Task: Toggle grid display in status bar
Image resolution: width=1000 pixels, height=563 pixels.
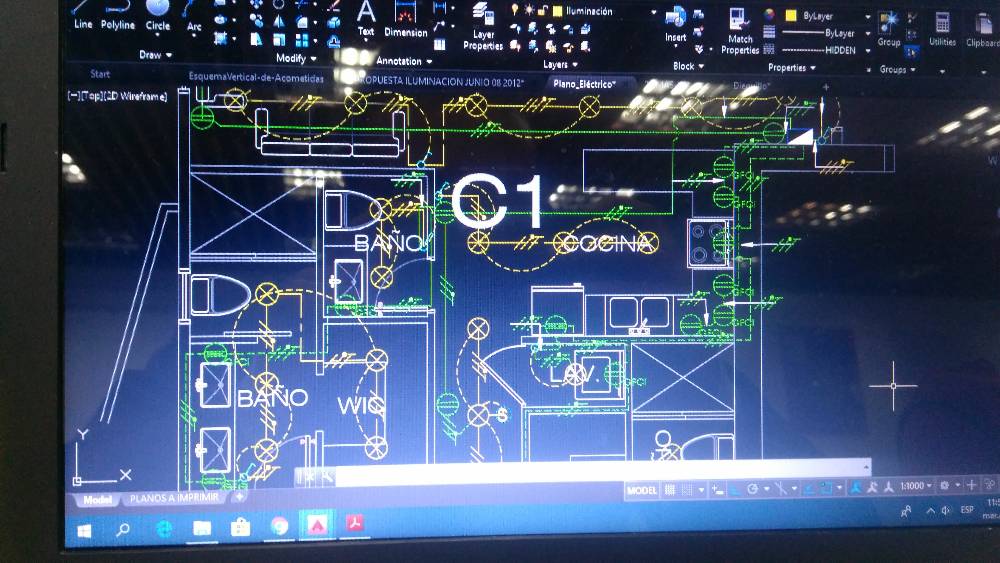Action: coord(670,490)
